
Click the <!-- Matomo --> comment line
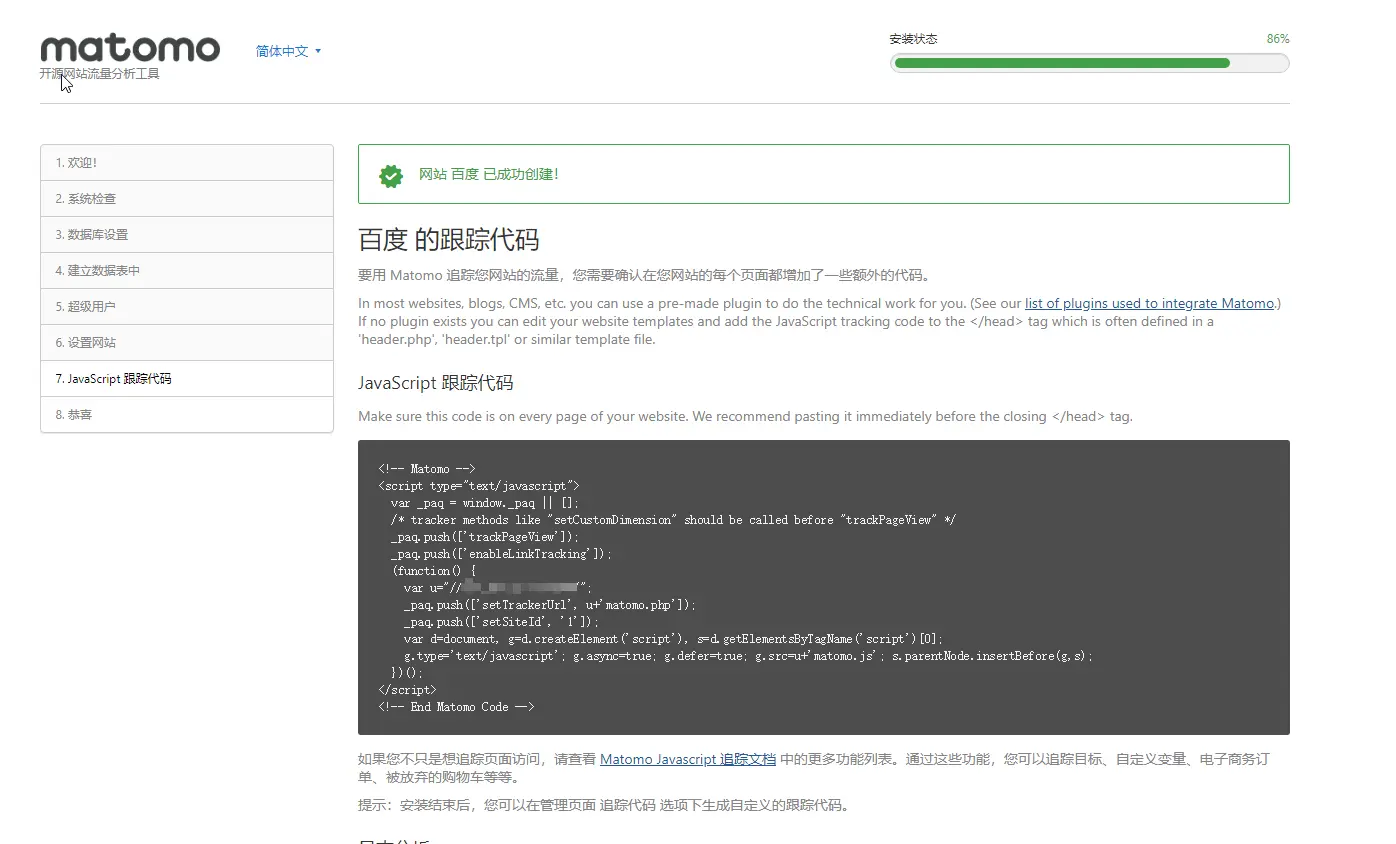click(x=427, y=469)
